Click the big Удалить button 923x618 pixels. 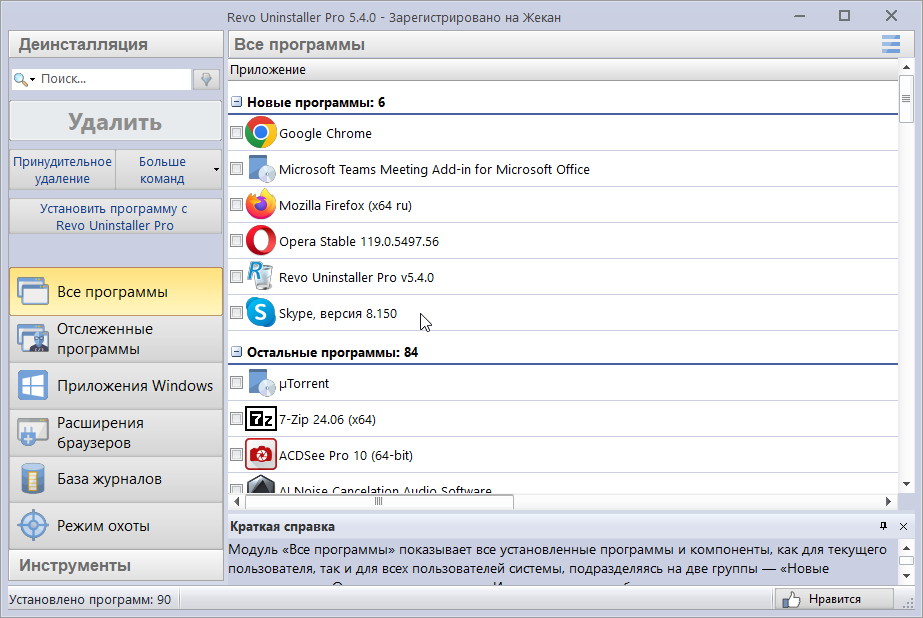click(115, 121)
